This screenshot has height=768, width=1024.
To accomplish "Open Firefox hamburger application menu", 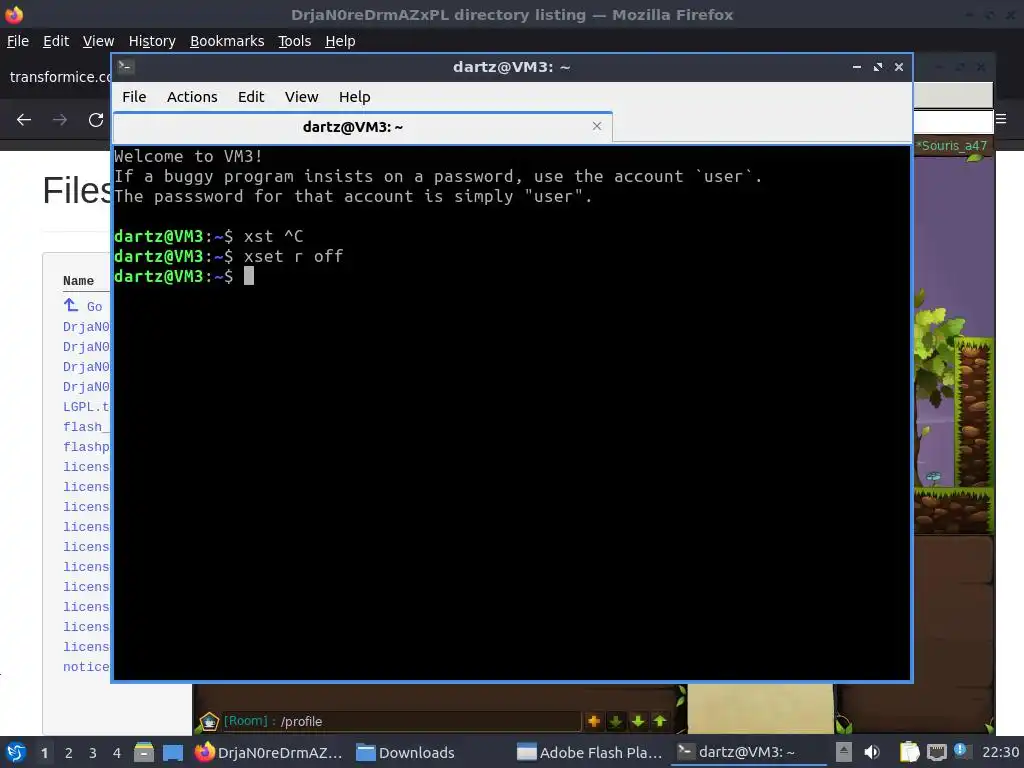I will 1000,119.
